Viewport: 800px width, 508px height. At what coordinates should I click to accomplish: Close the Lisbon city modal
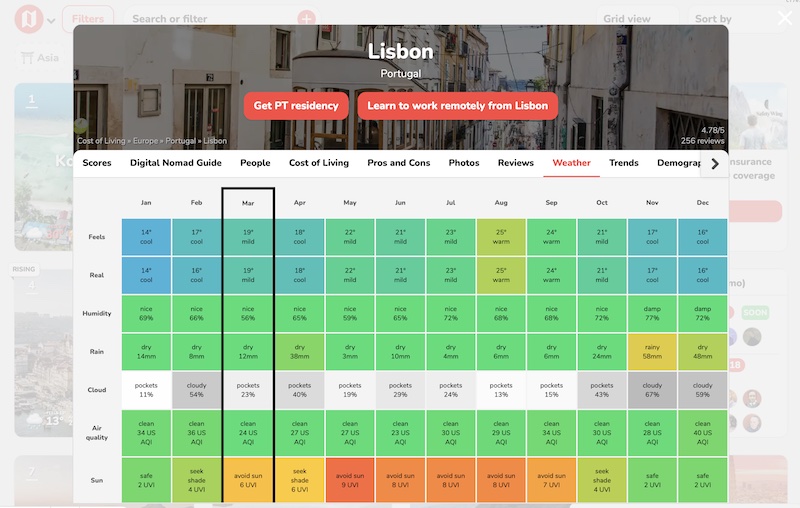[785, 18]
